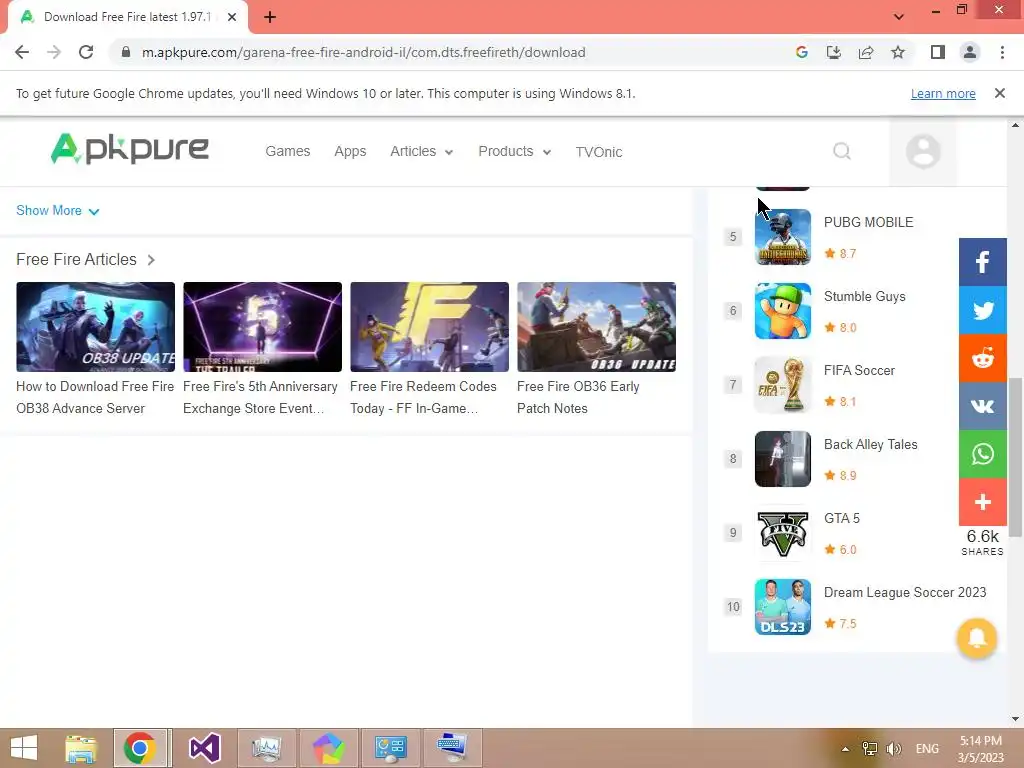The width and height of the screenshot is (1024, 768).
Task: Open FIFA Soccer app icon
Action: [x=782, y=385]
